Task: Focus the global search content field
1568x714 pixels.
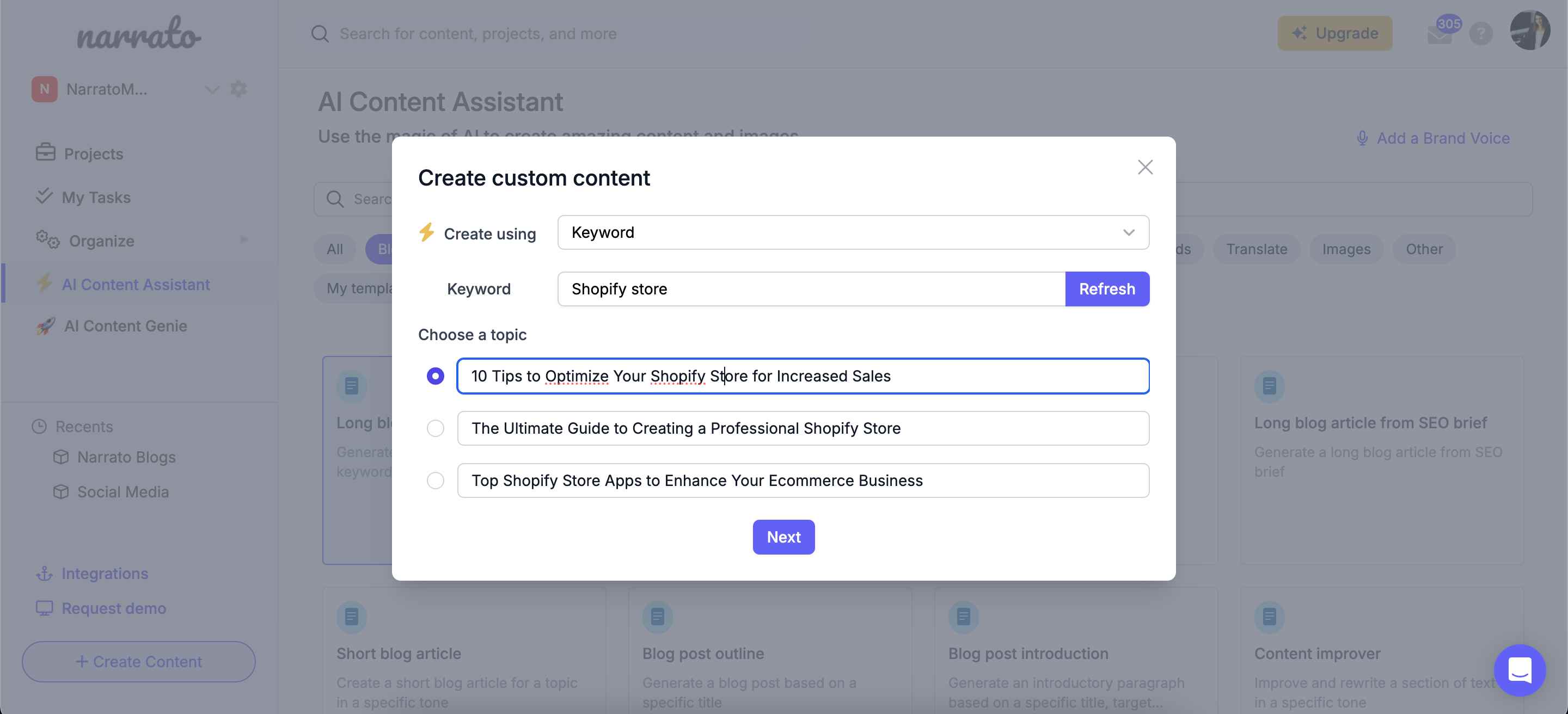Action: point(478,33)
